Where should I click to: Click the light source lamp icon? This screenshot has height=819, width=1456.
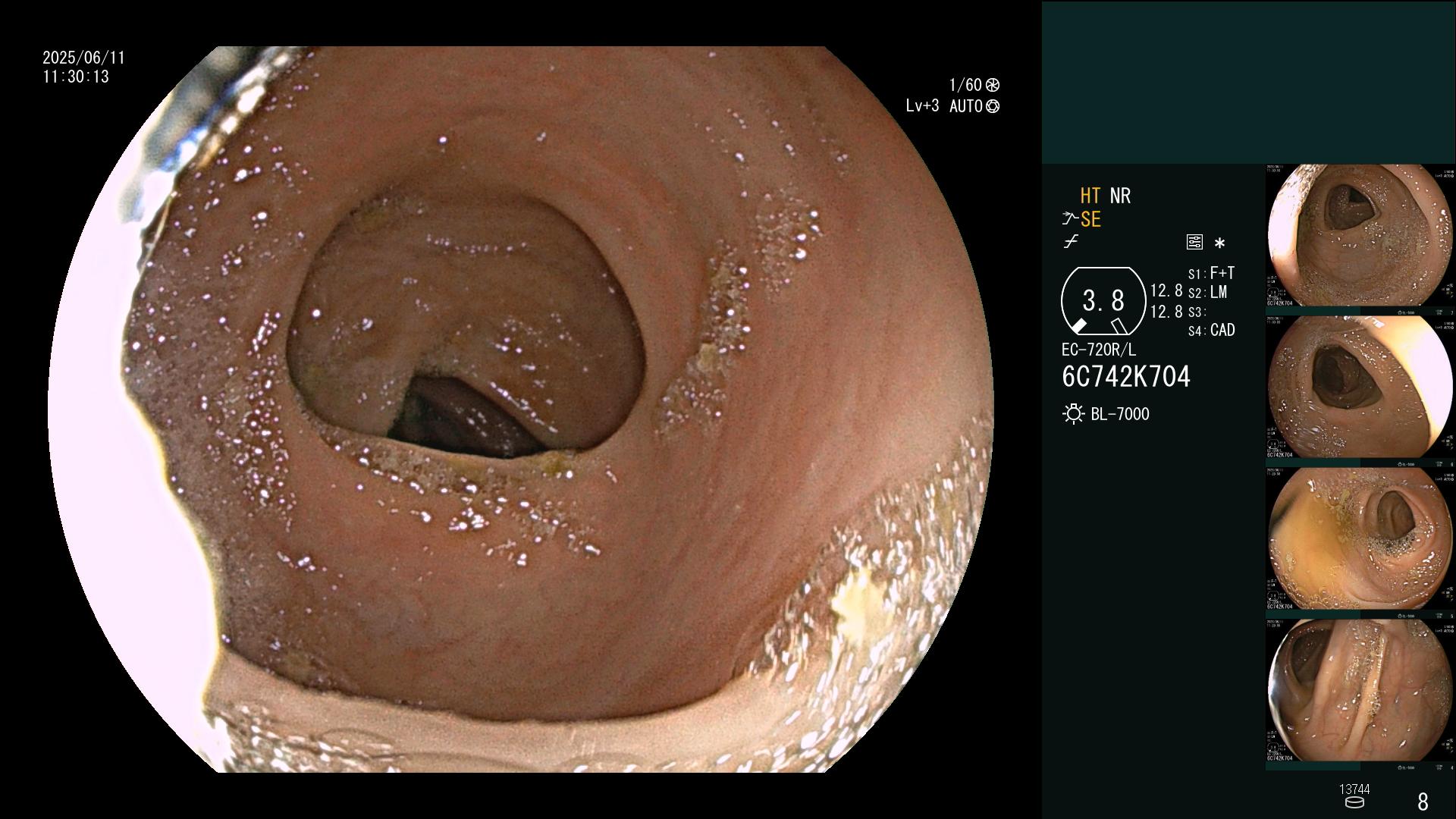click(1073, 414)
